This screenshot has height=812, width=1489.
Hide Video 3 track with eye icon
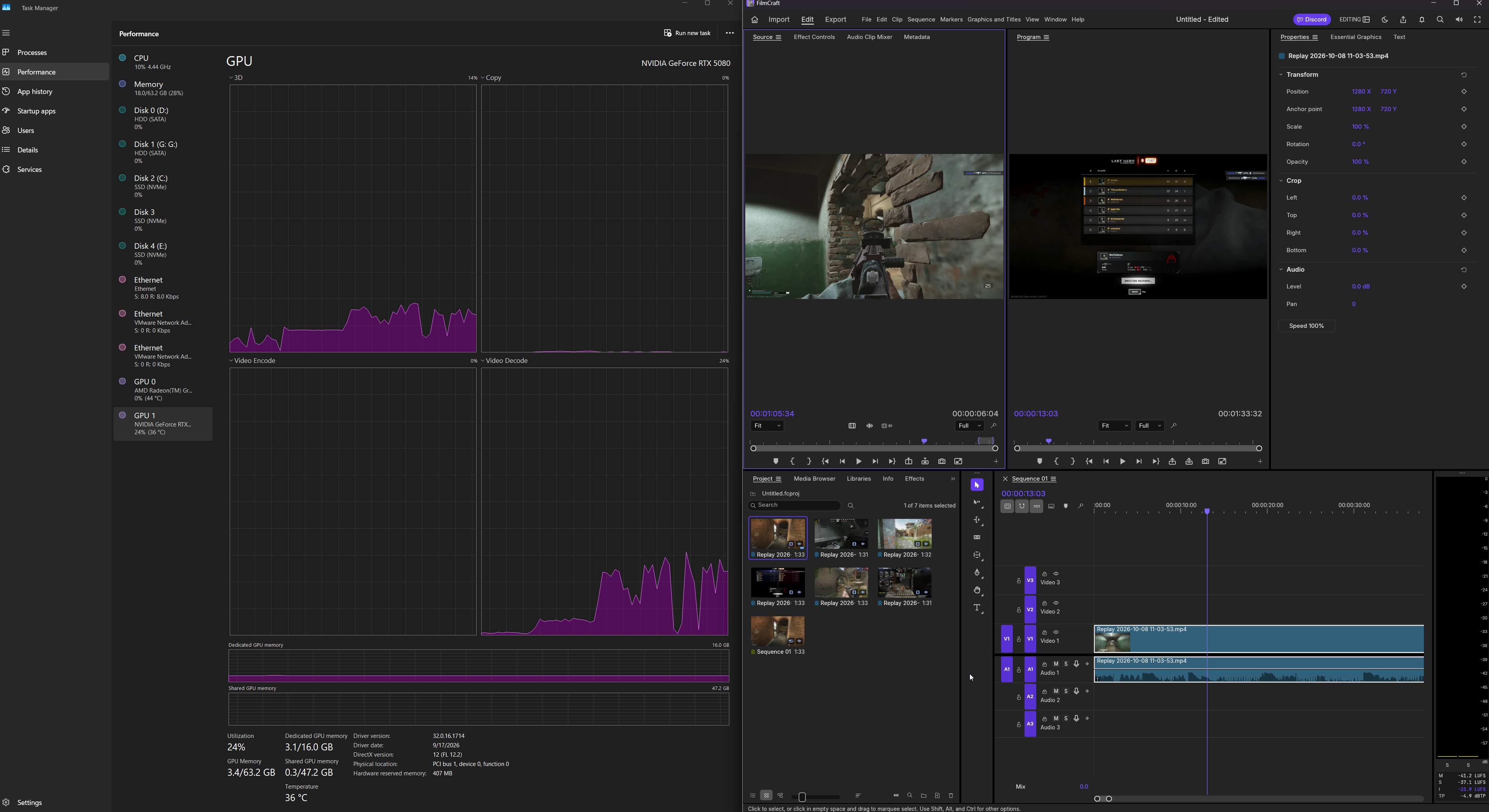click(1055, 574)
